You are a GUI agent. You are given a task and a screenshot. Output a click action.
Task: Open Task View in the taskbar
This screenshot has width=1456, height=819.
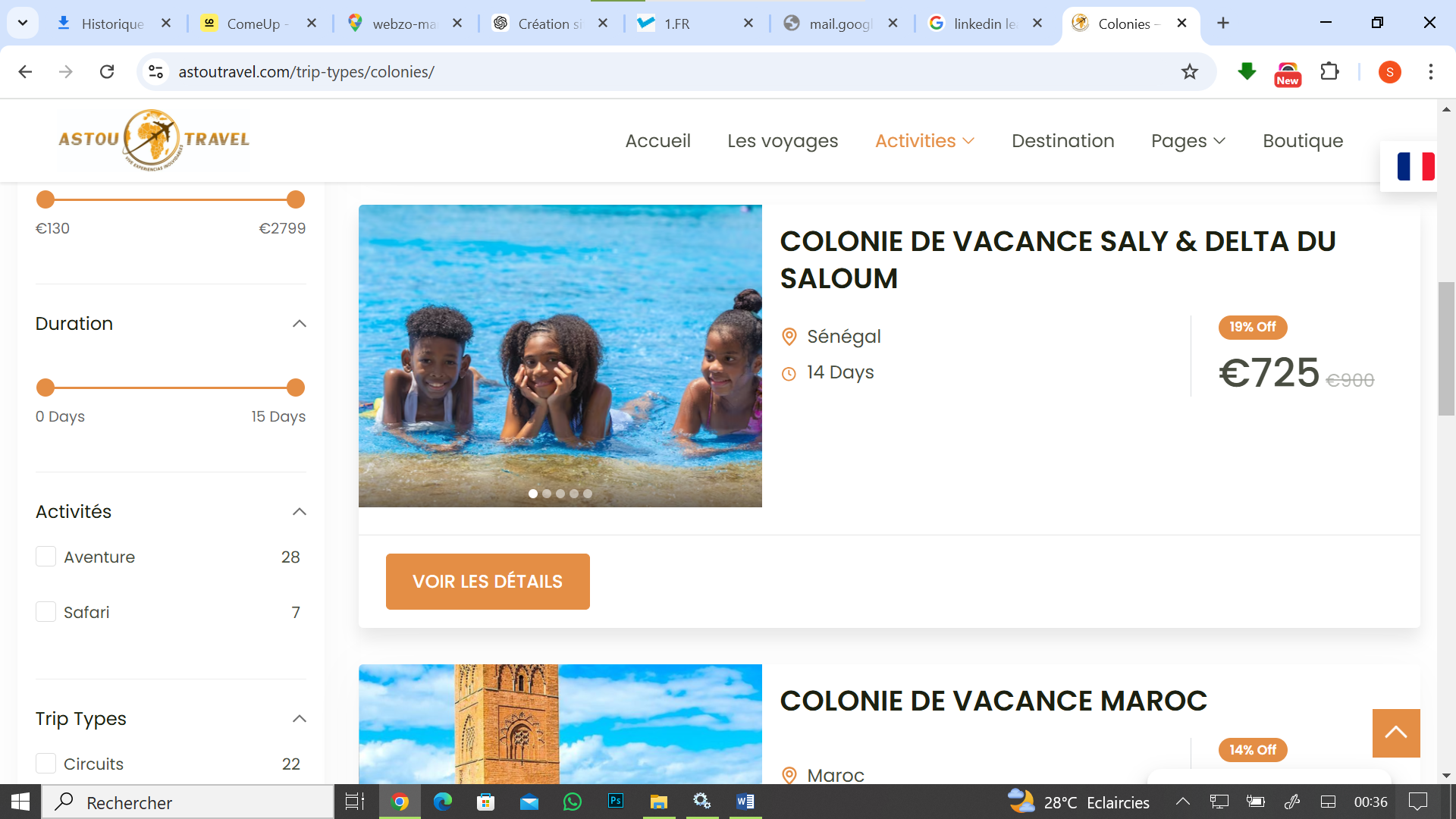[355, 802]
